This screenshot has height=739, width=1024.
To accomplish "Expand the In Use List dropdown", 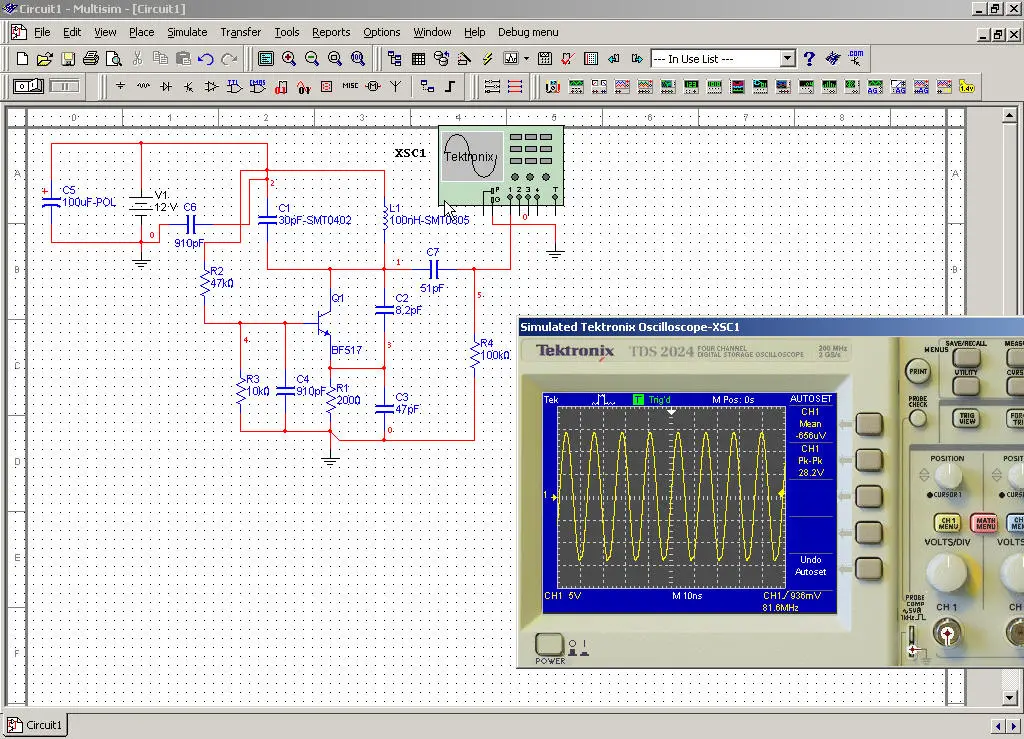I will coord(788,59).
